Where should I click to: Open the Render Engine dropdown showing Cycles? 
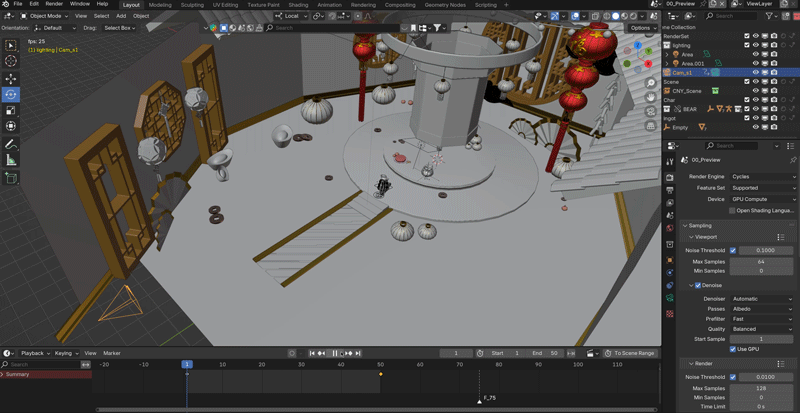[x=763, y=177]
